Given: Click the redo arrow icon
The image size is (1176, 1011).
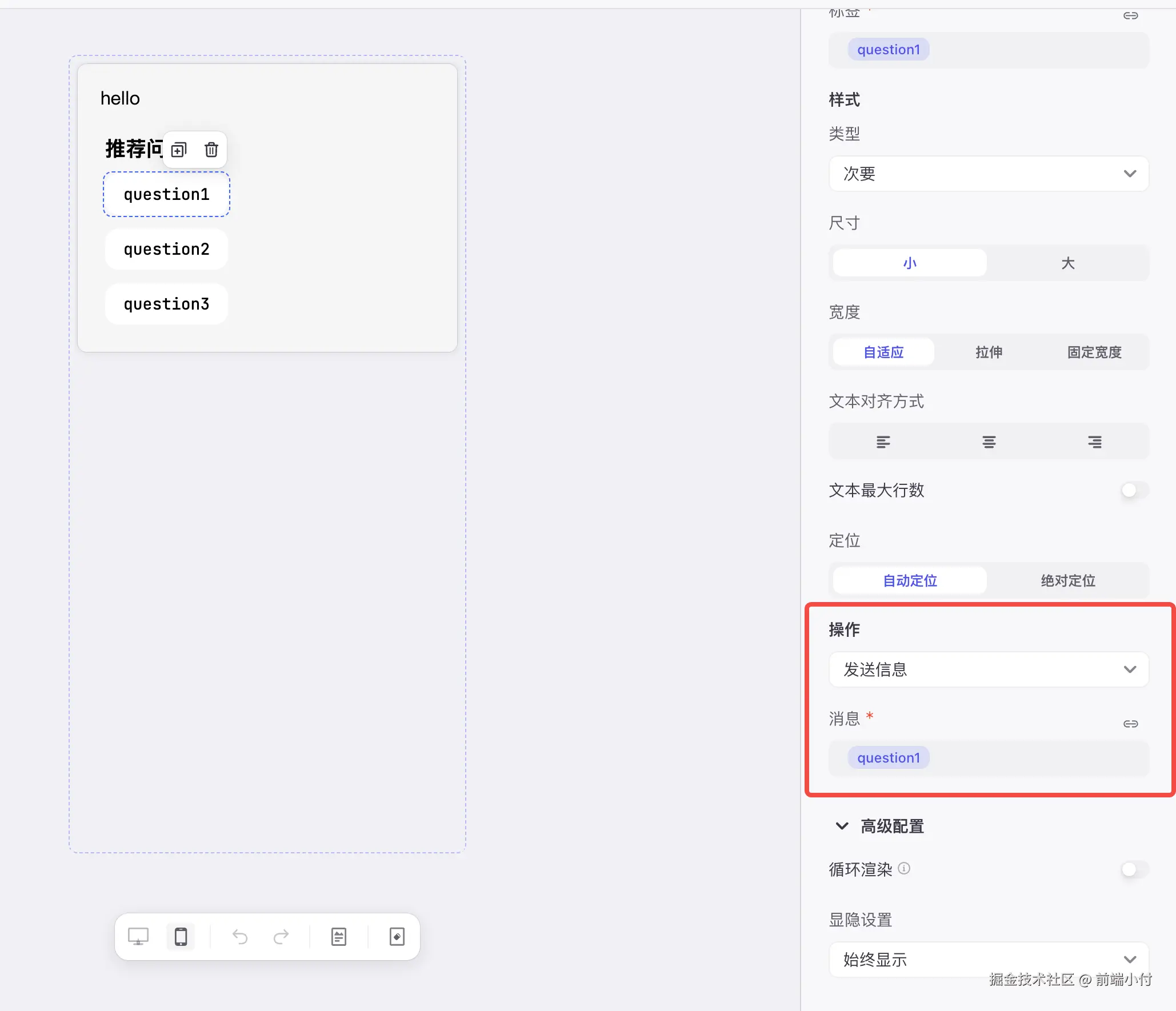Looking at the screenshot, I should [281, 937].
